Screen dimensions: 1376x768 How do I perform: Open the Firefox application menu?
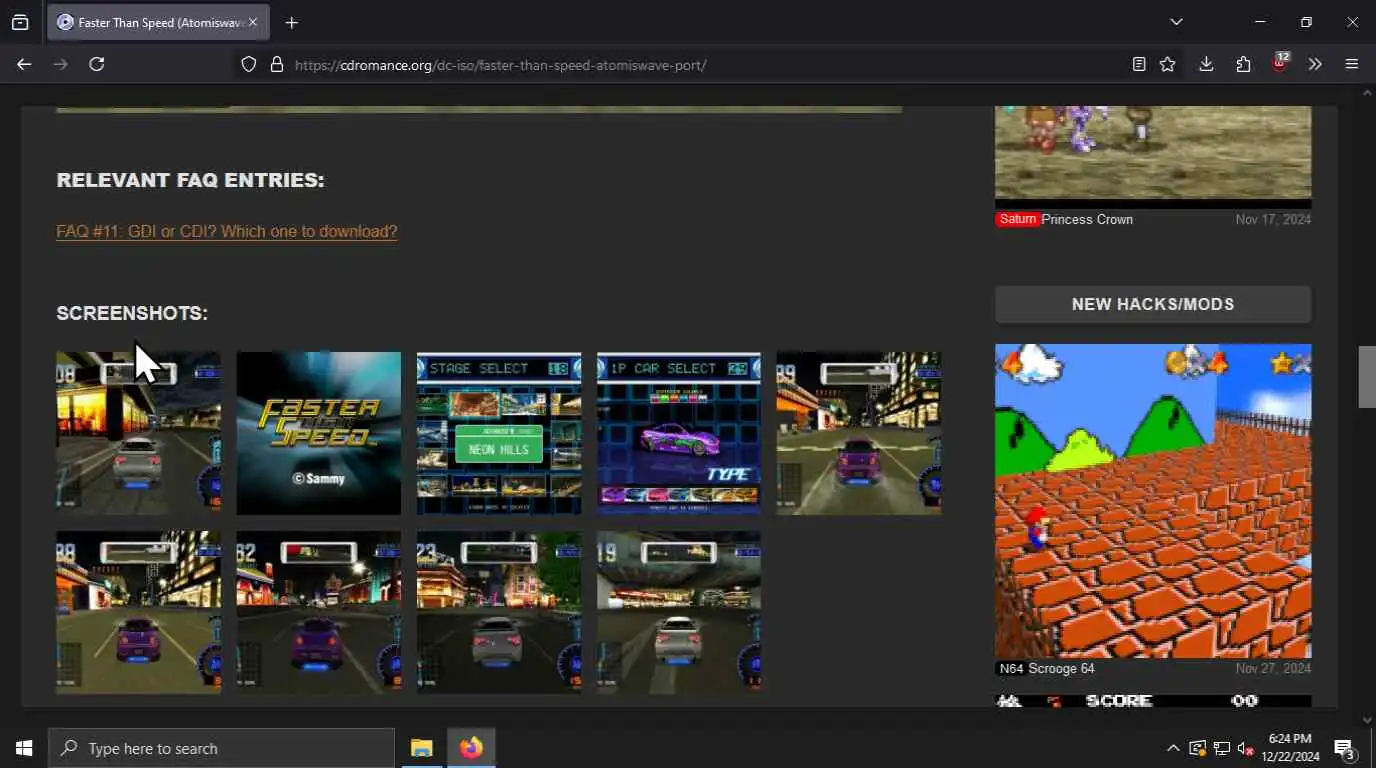click(1352, 64)
